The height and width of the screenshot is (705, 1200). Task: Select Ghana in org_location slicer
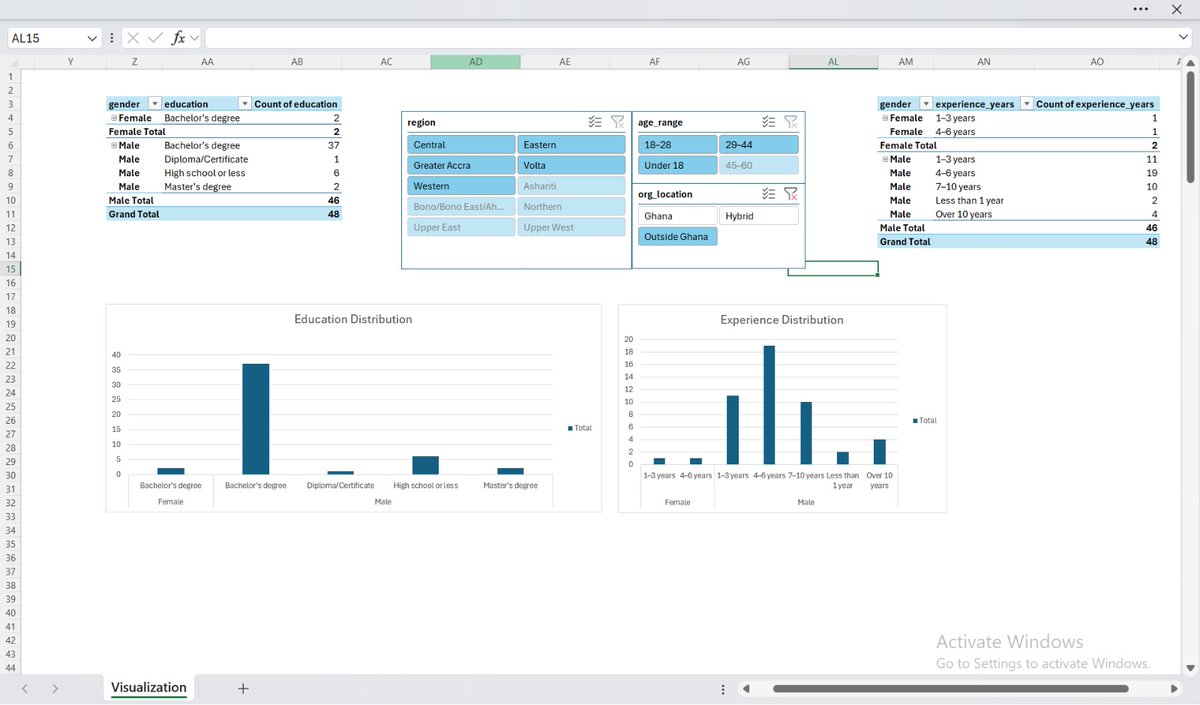[677, 216]
